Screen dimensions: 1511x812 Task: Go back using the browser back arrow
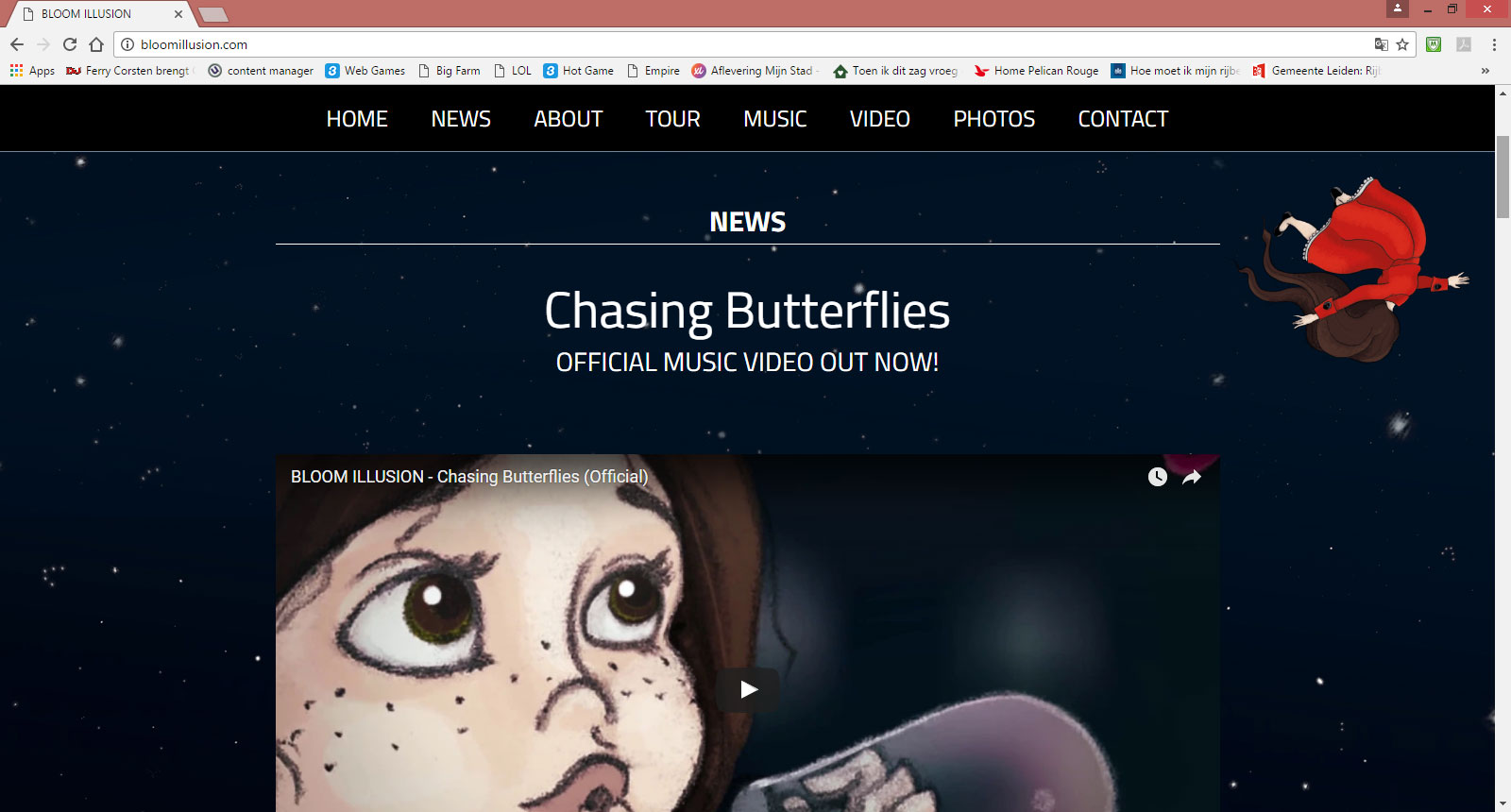point(17,44)
